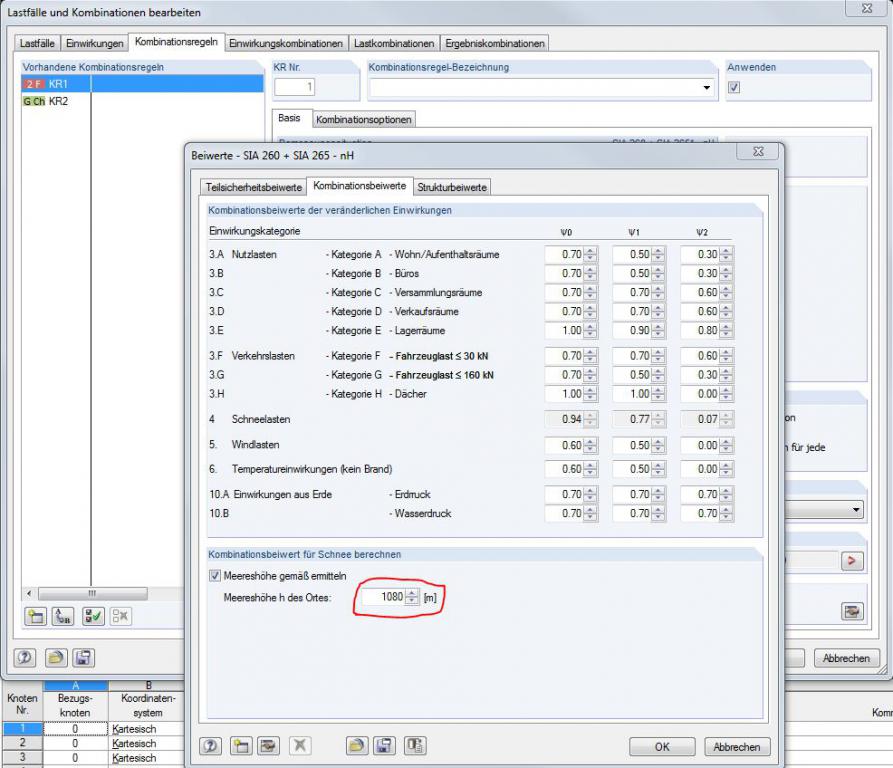Confirm Beiwerte dialog with OK
This screenshot has width=893, height=768.
pos(662,746)
